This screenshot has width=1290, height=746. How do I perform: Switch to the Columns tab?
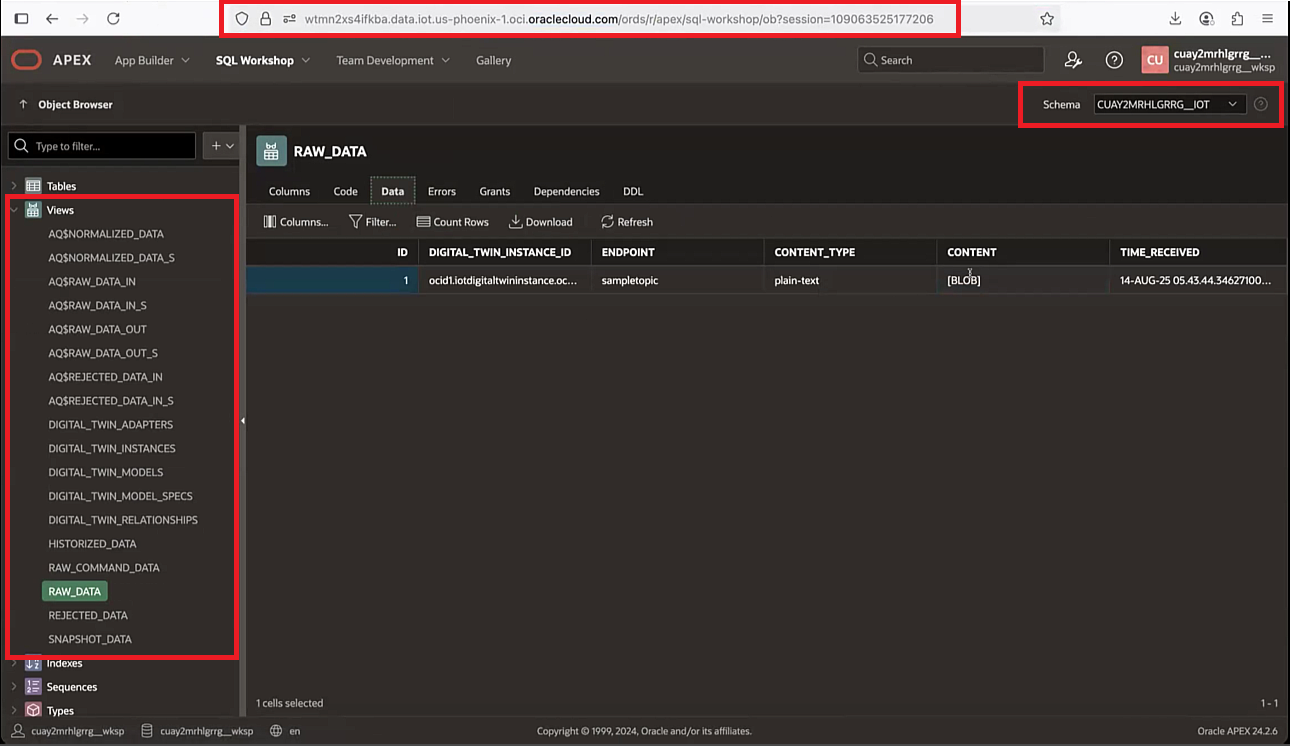tap(288, 191)
